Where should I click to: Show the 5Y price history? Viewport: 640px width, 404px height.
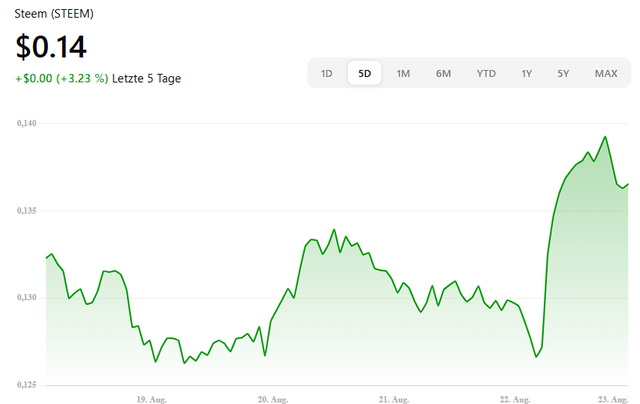click(x=563, y=73)
